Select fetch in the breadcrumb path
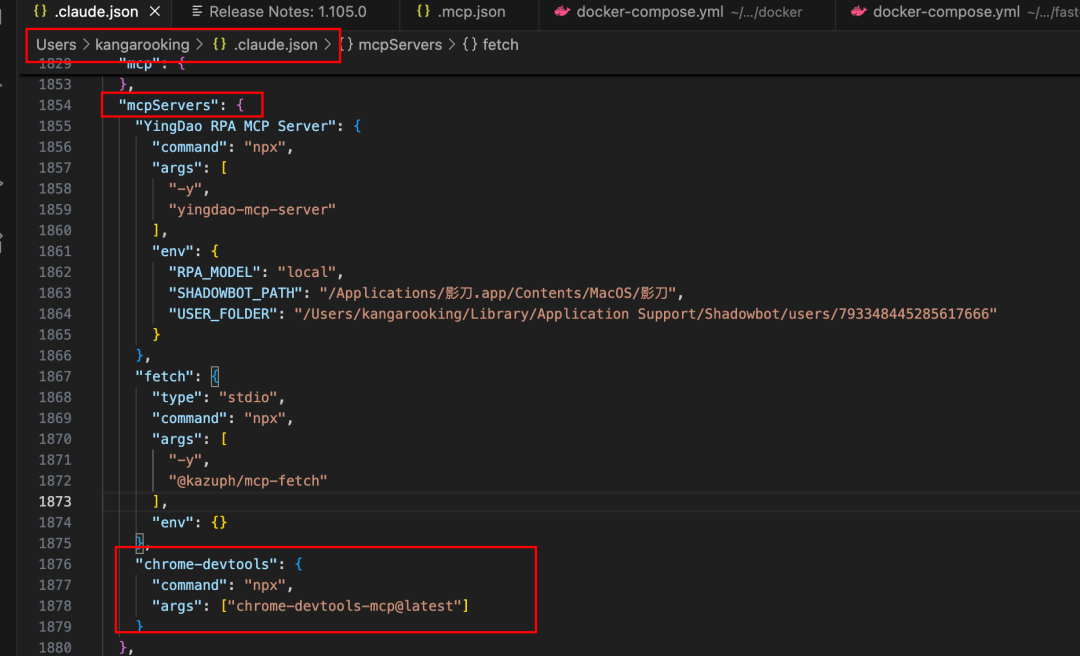Viewport: 1080px width, 656px height. coord(500,45)
